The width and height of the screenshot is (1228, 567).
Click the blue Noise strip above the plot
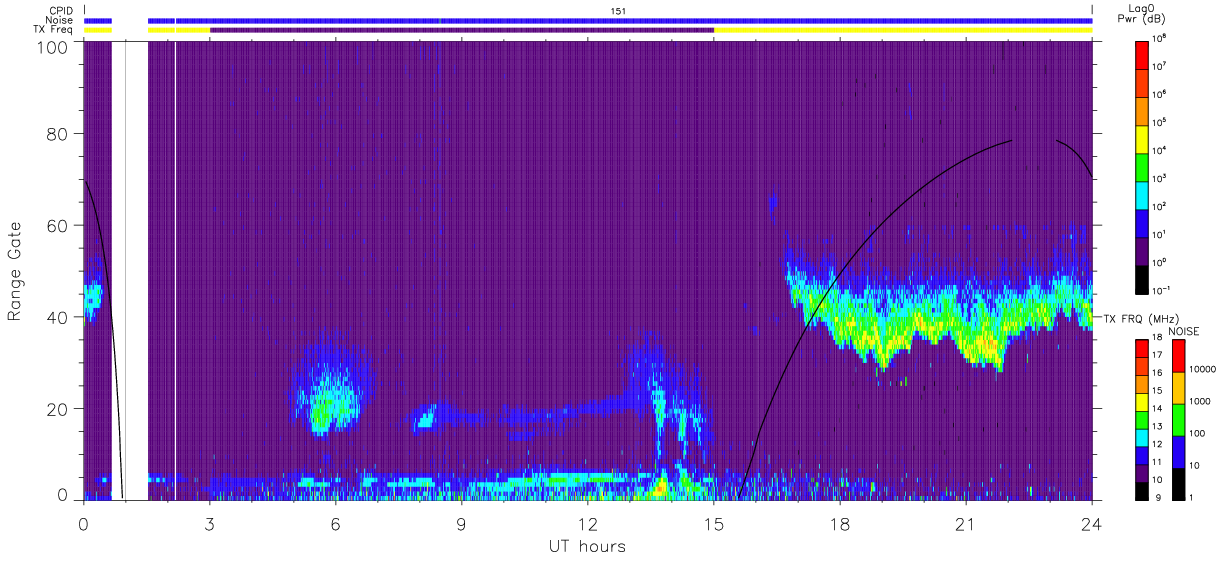click(620, 20)
